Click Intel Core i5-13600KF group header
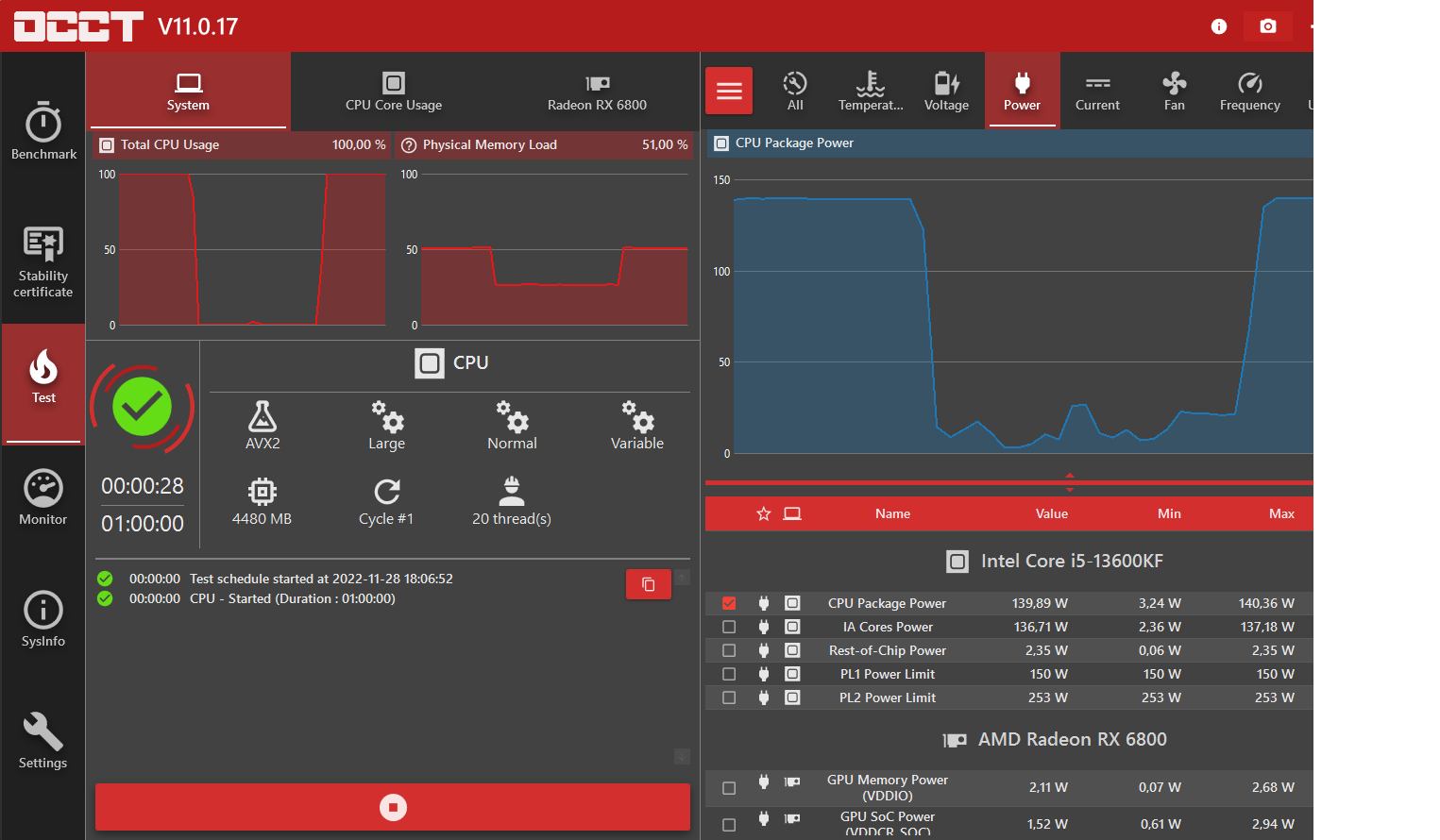Screen dimensions: 1440x840 click(x=1055, y=561)
